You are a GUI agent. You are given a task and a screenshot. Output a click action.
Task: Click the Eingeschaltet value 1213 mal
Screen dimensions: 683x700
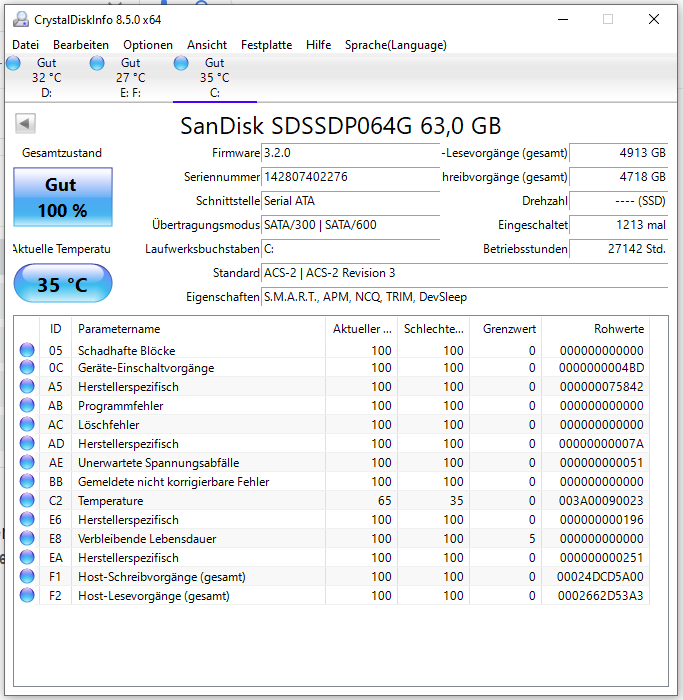(619, 225)
